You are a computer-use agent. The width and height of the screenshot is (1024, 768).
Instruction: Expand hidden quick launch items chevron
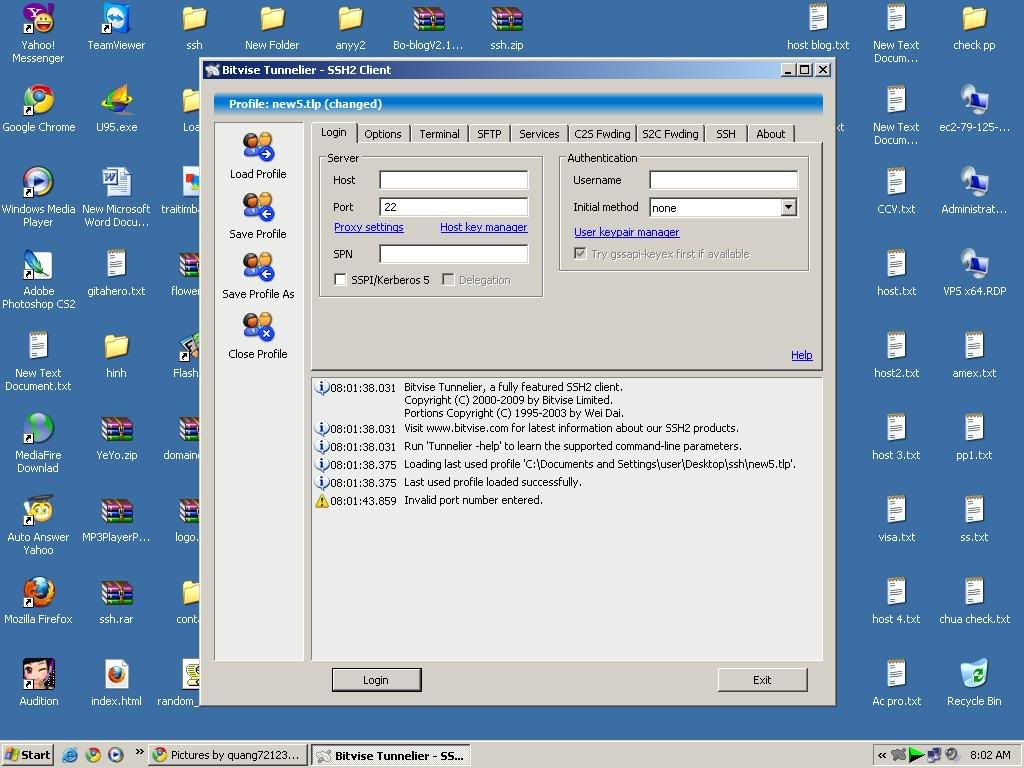pyautogui.click(x=139, y=752)
